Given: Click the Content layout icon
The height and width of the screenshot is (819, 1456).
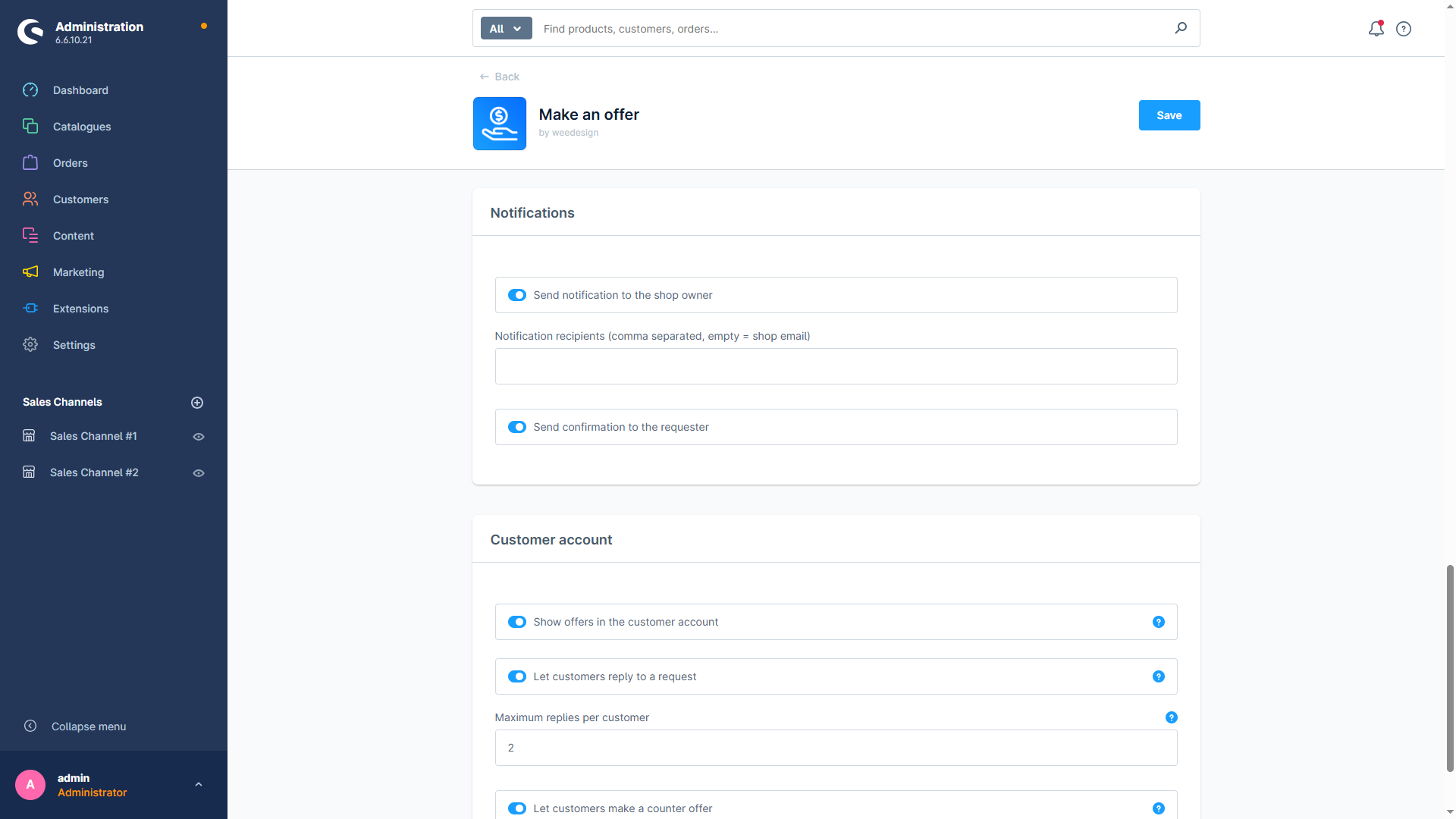Looking at the screenshot, I should click(x=30, y=236).
